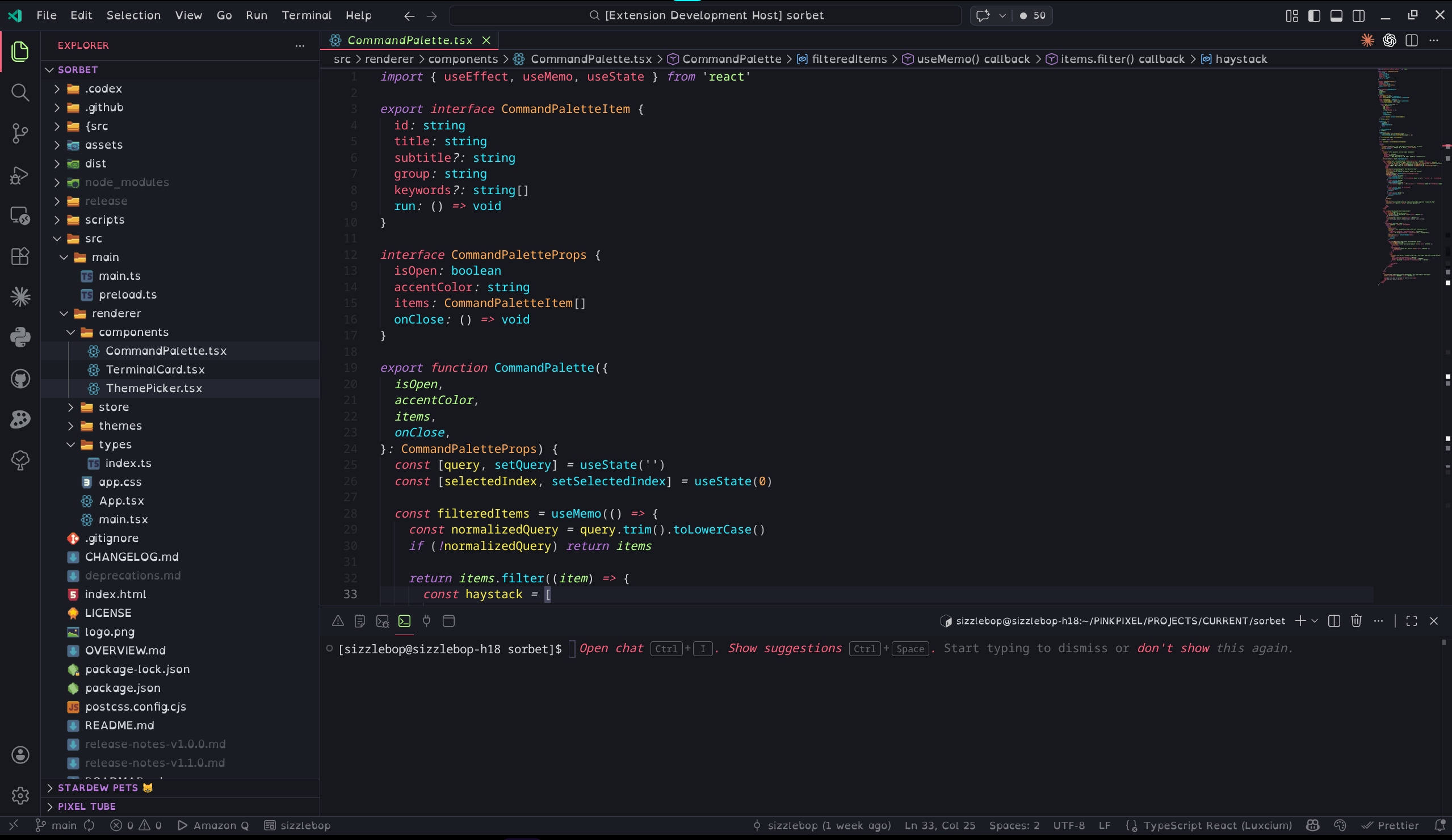Open the Source Control view

point(20,133)
